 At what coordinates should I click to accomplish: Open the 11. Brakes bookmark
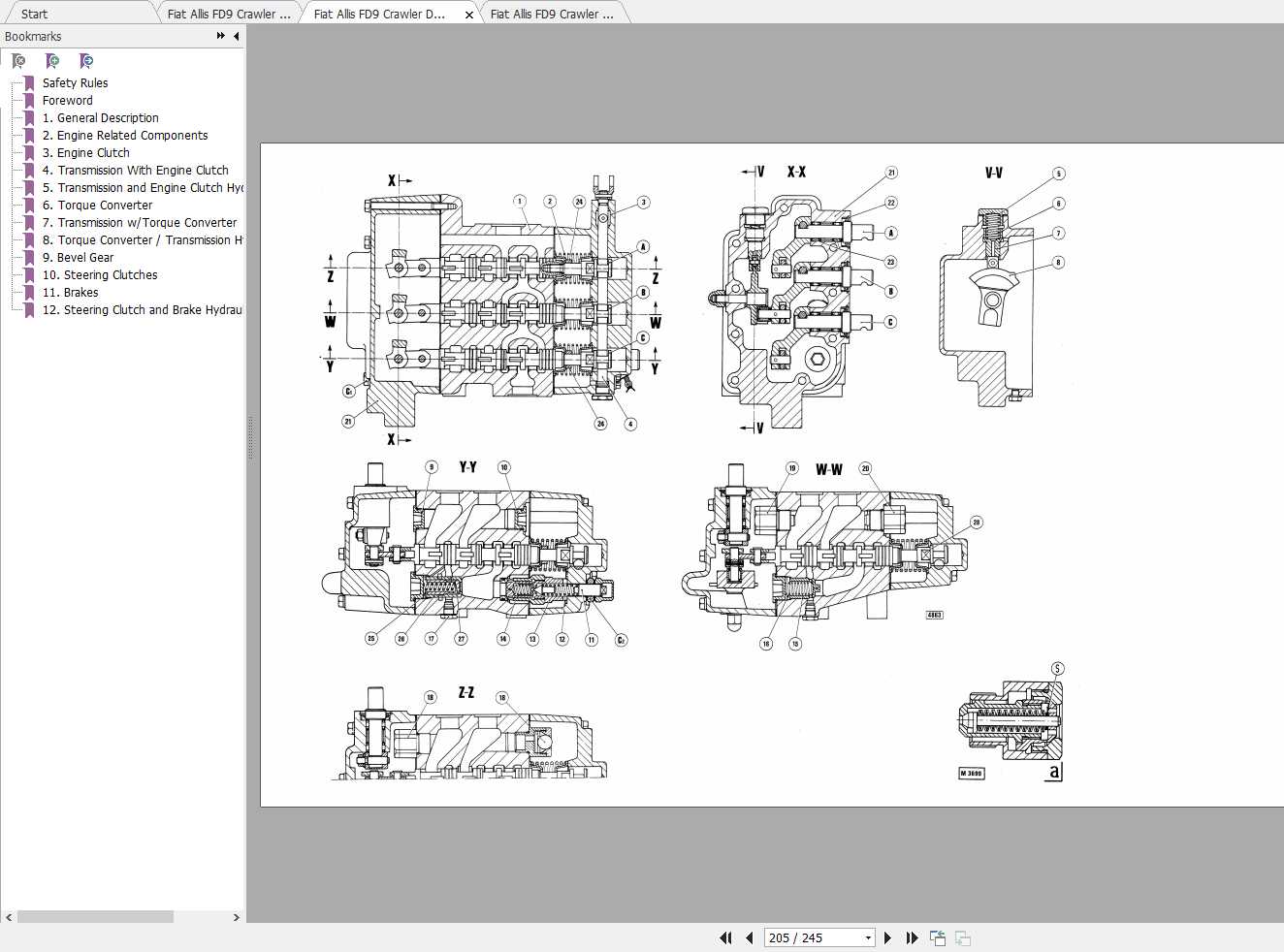tap(70, 293)
